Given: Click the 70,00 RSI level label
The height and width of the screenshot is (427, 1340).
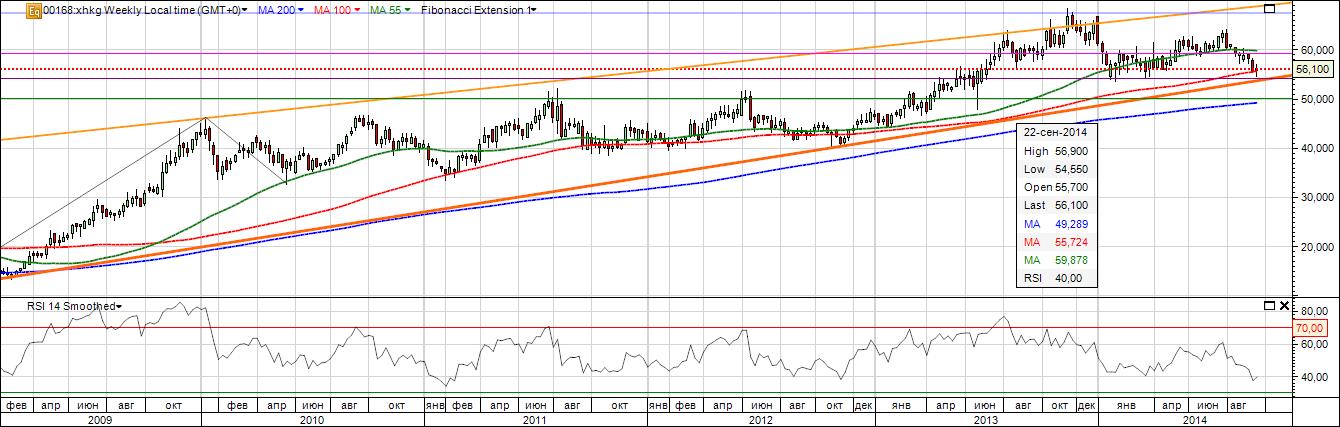Looking at the screenshot, I should pos(1309,327).
